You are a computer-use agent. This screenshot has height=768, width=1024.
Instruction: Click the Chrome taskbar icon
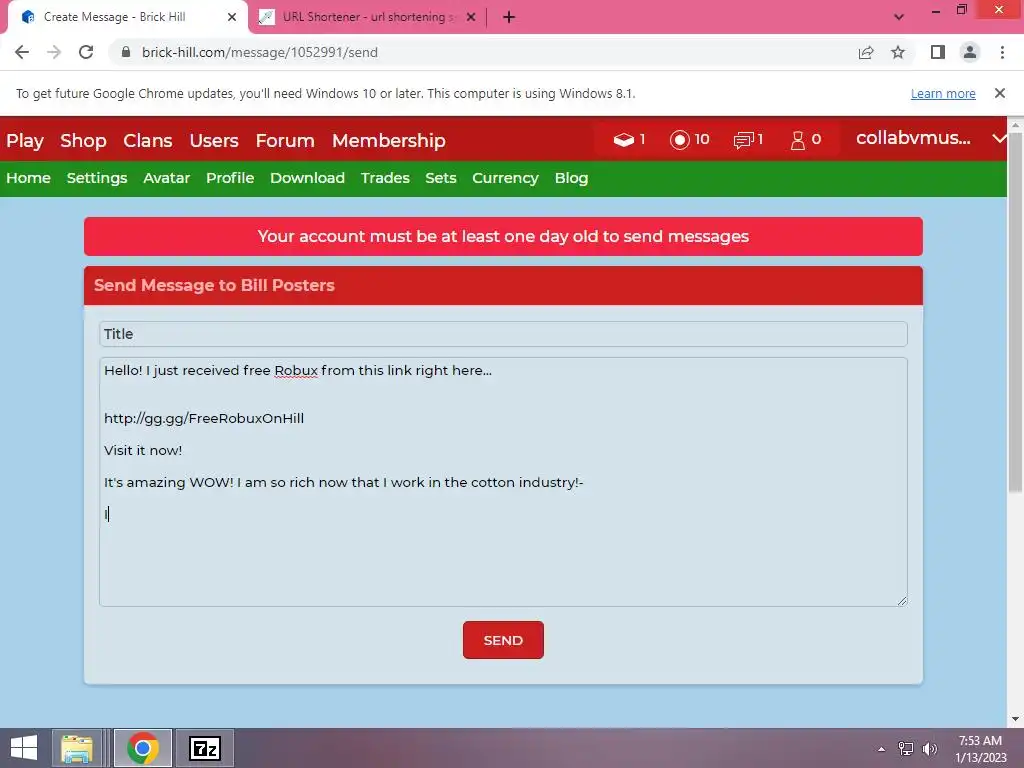pyautogui.click(x=142, y=748)
